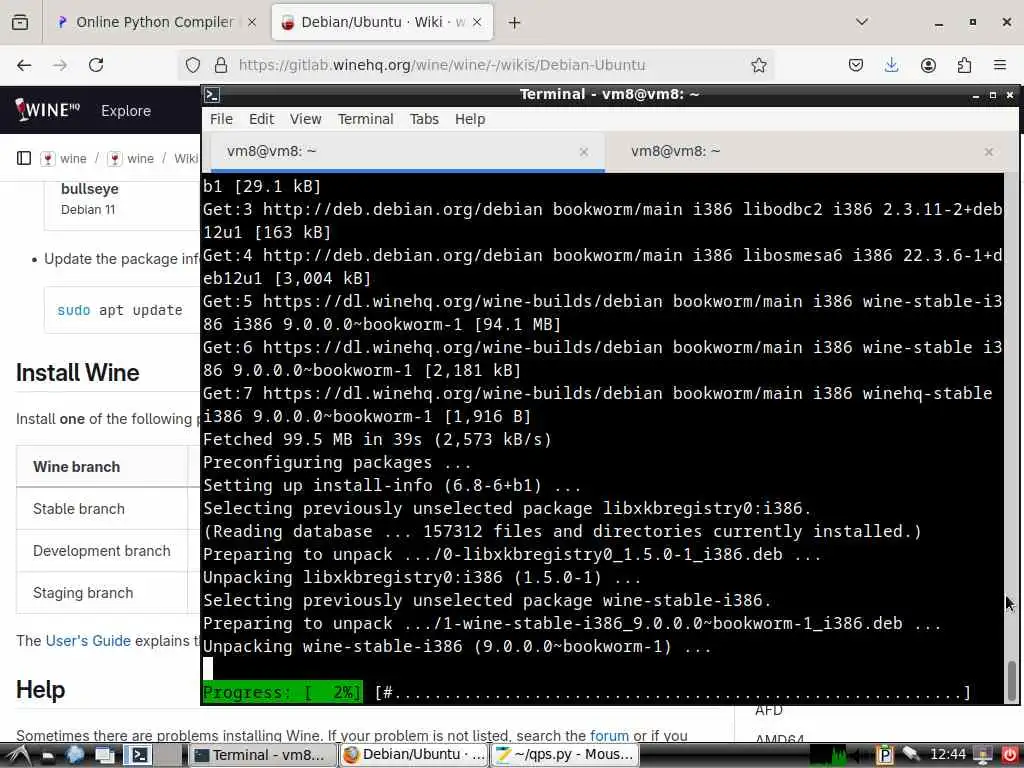
Task: Open a new browser tab
Action: tap(515, 22)
